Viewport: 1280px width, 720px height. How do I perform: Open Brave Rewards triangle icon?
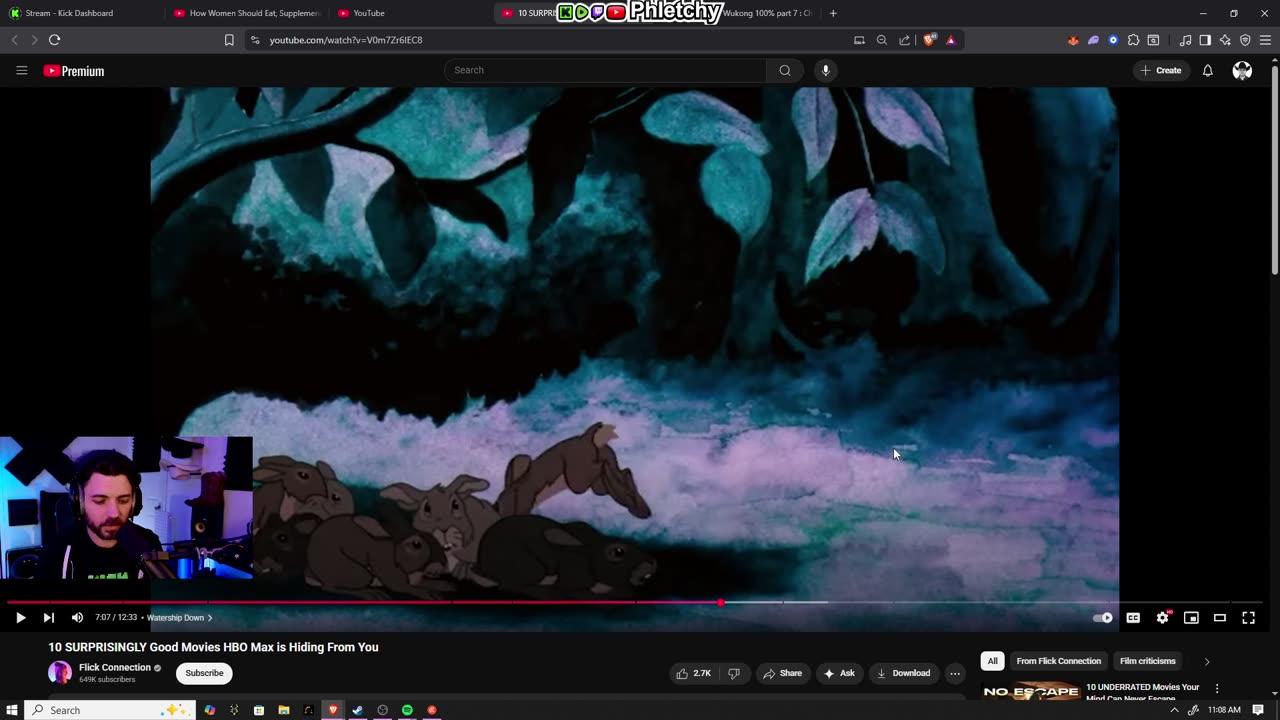click(950, 40)
